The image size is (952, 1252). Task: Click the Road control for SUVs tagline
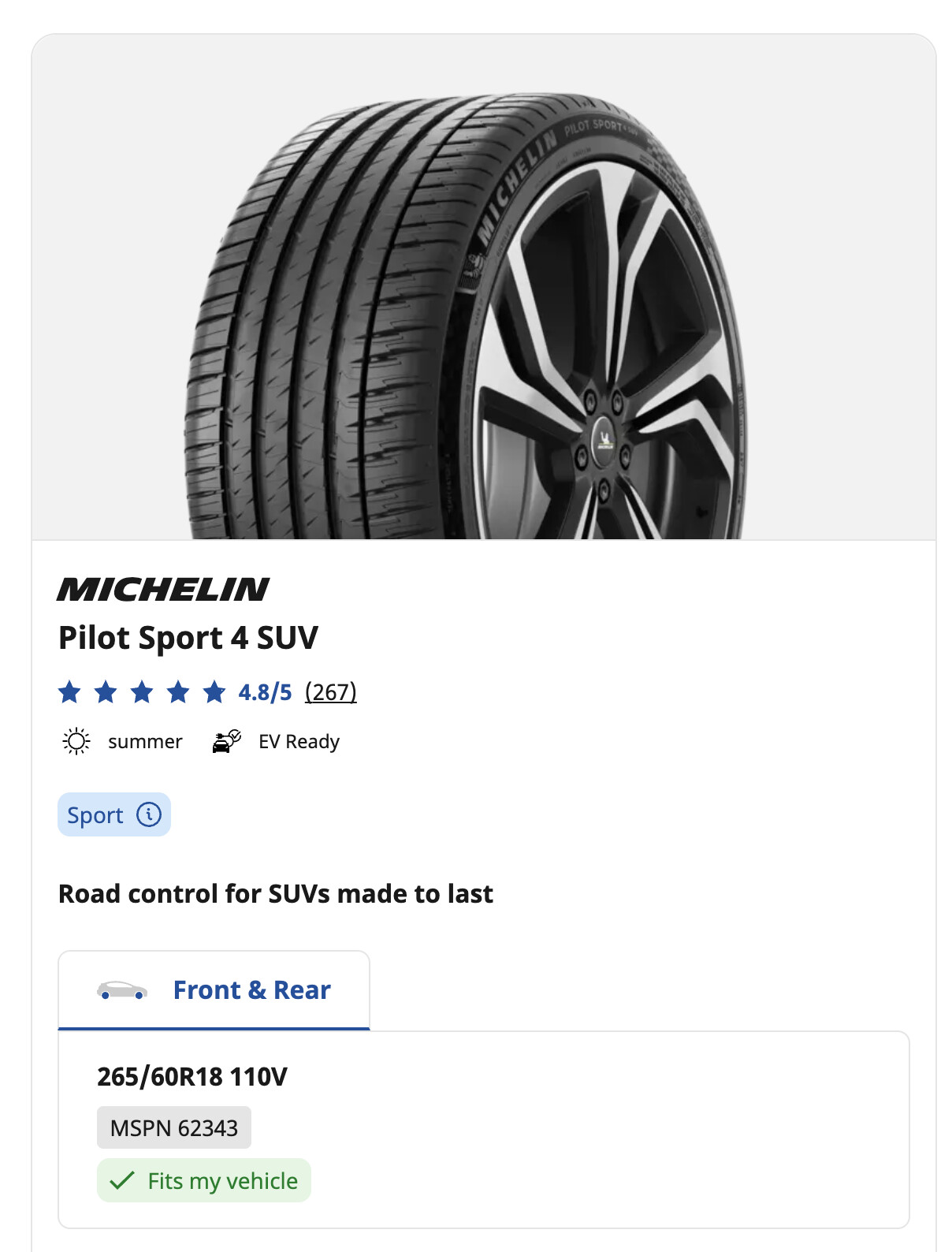[276, 894]
